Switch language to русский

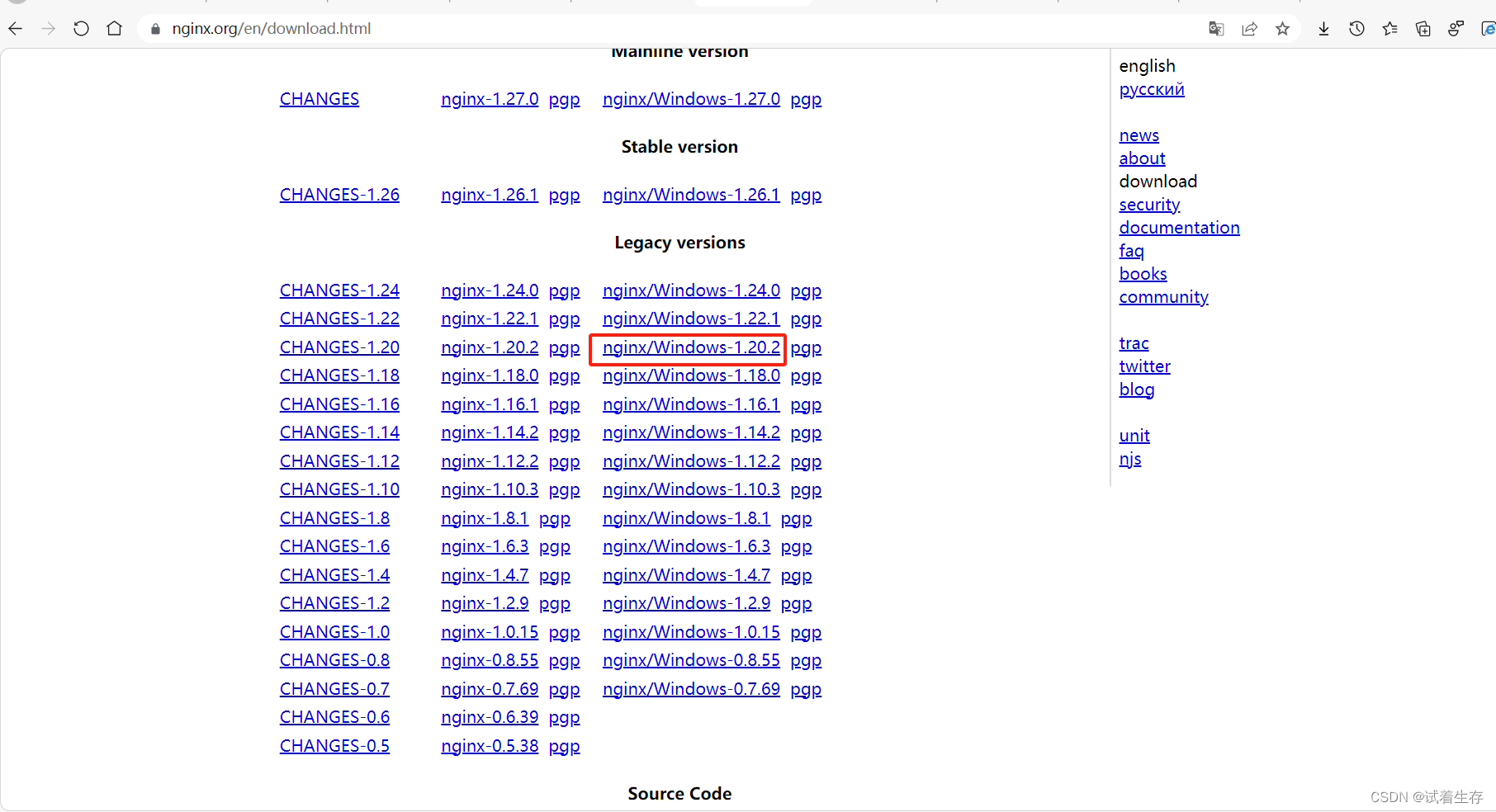pos(1152,89)
